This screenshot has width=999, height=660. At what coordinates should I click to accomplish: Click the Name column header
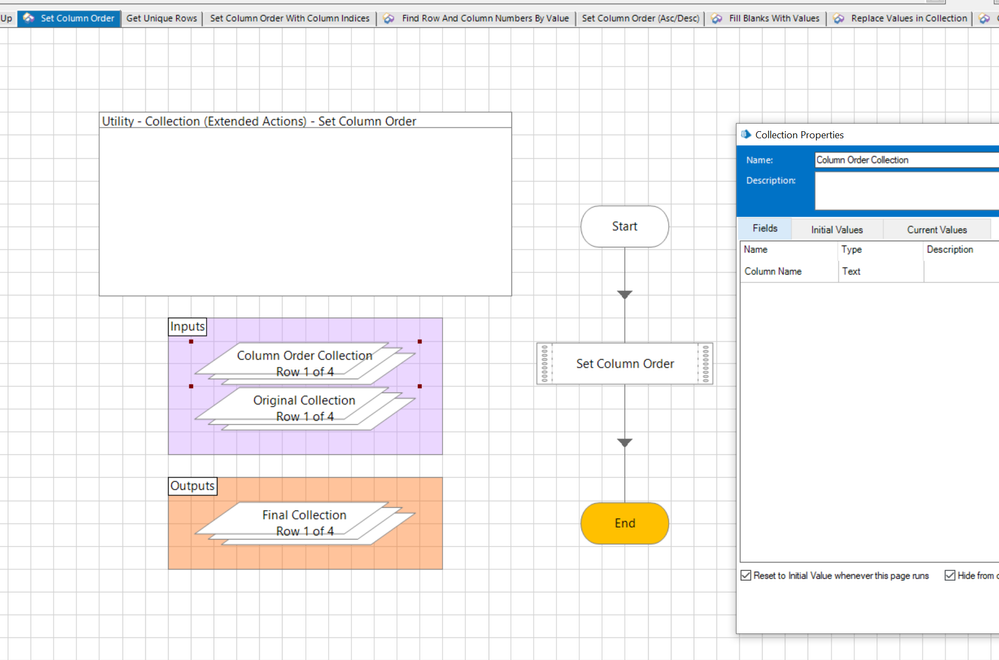pos(789,250)
